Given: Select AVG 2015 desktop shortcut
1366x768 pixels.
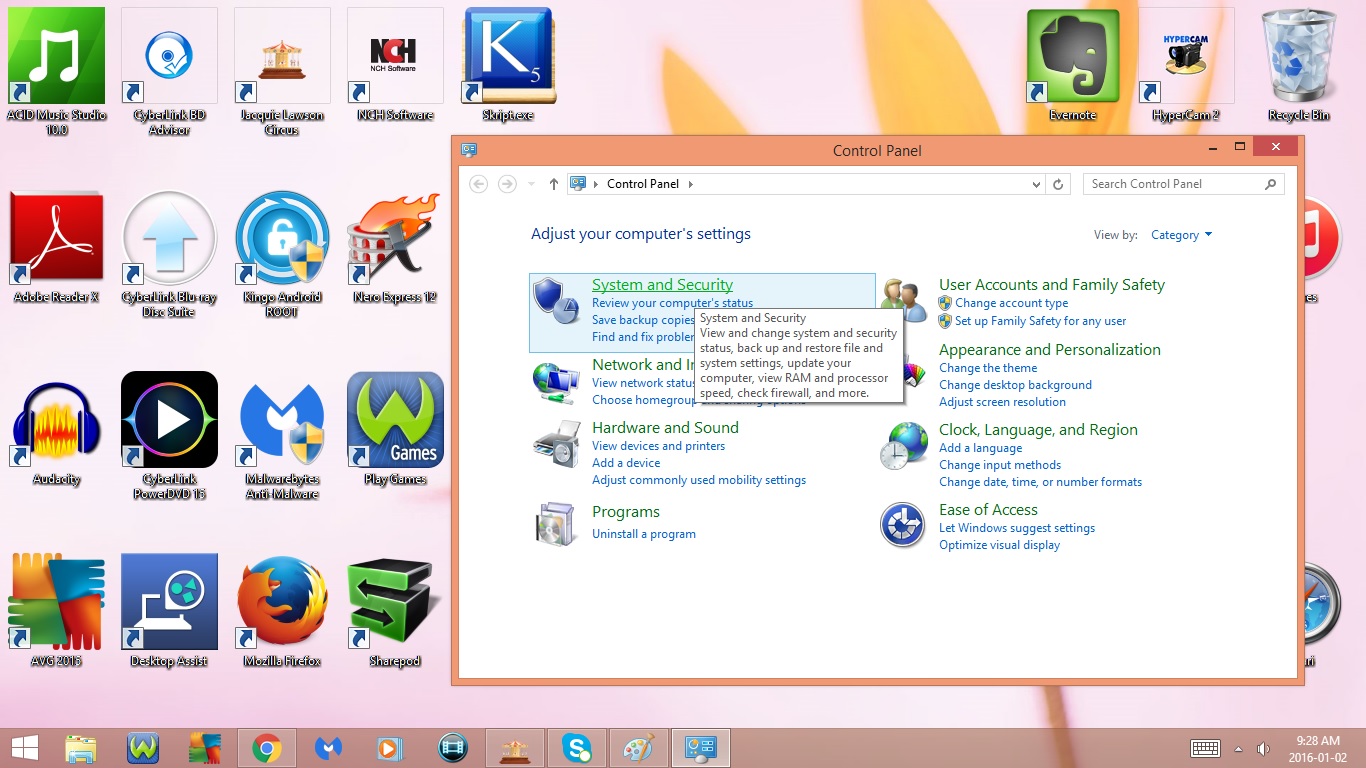Looking at the screenshot, I should pyautogui.click(x=56, y=611).
